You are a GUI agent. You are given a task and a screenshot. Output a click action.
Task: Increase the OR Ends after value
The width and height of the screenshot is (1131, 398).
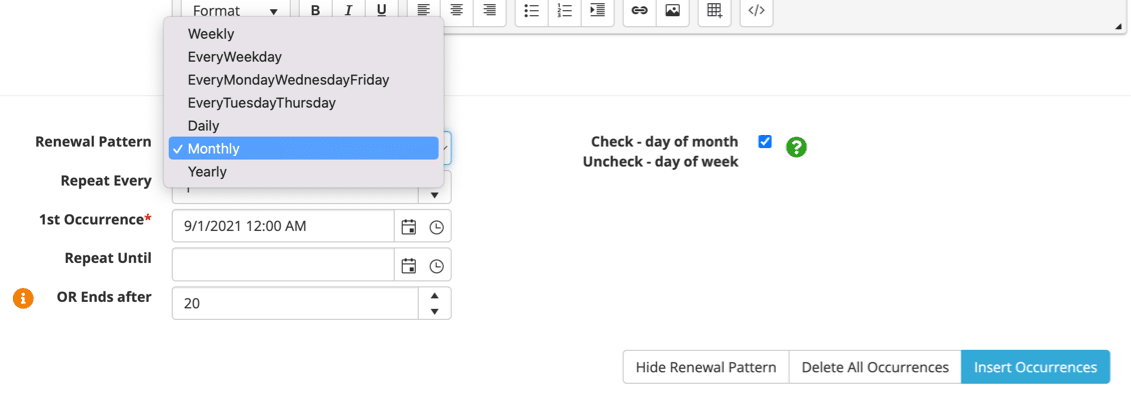point(435,295)
